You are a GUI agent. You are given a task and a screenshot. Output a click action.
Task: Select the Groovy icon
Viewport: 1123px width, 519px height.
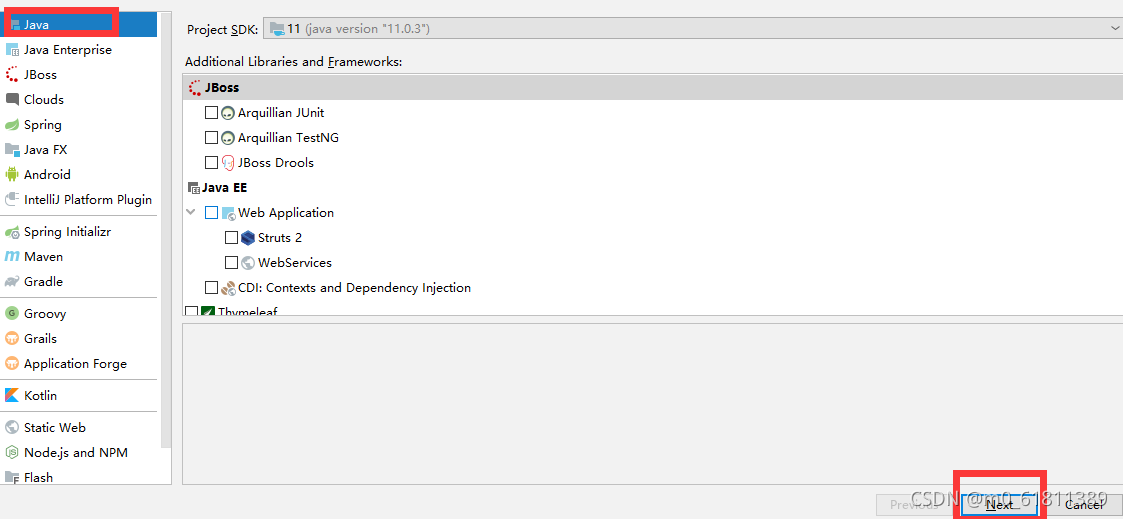(11, 313)
